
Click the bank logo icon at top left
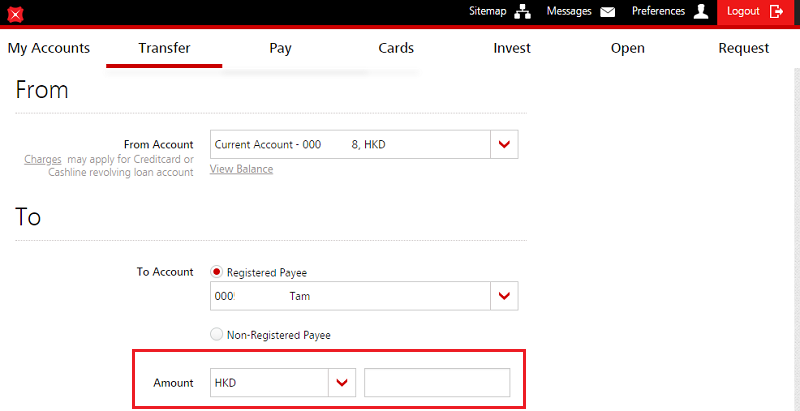point(15,14)
